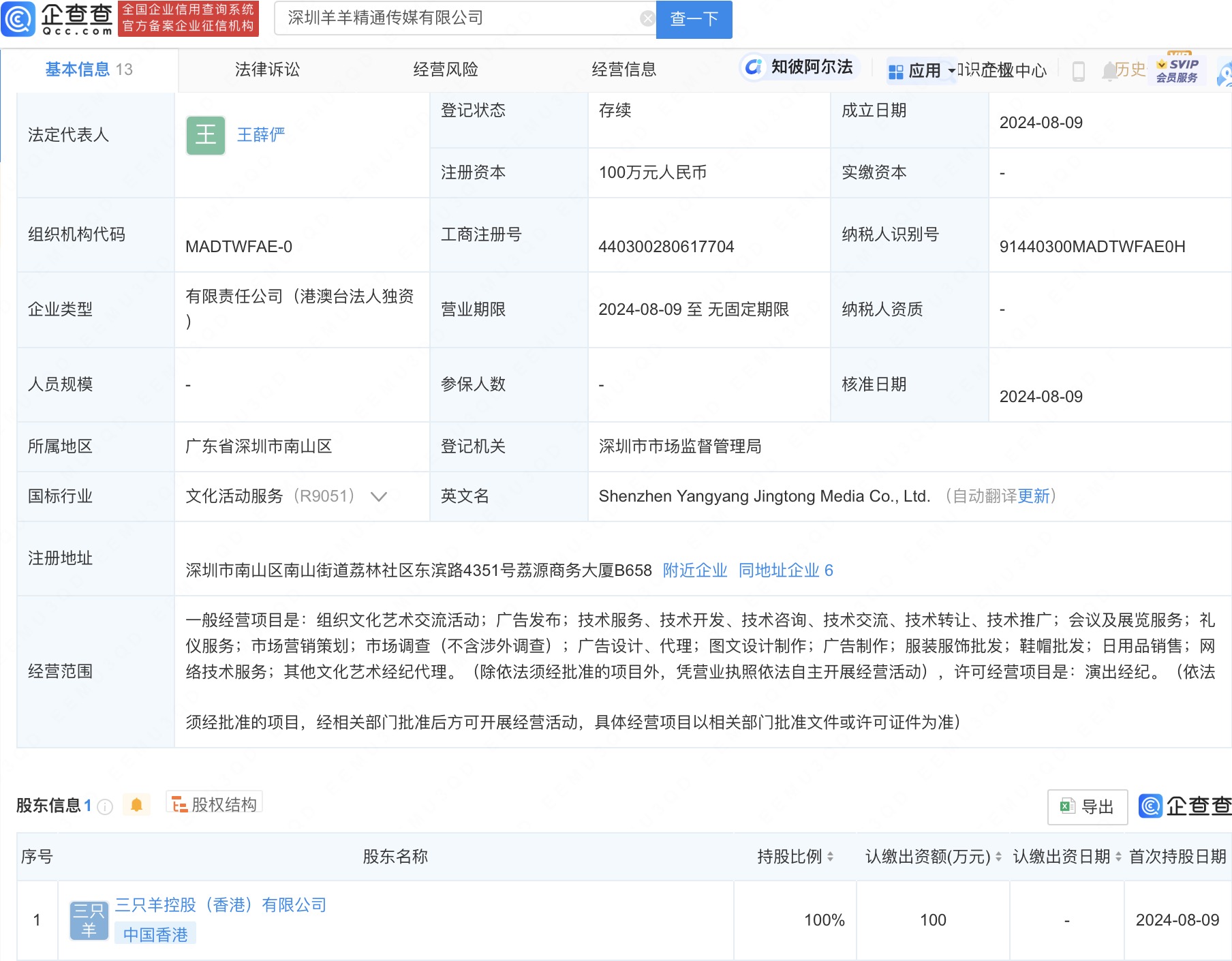Click the 王 avatar of the legal representative

[x=205, y=135]
